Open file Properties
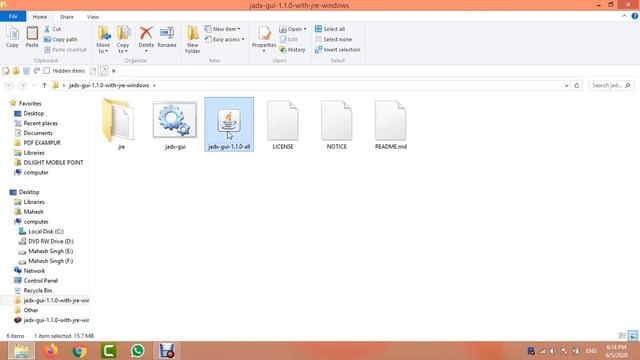This screenshot has height=360, width=640. pos(264,40)
